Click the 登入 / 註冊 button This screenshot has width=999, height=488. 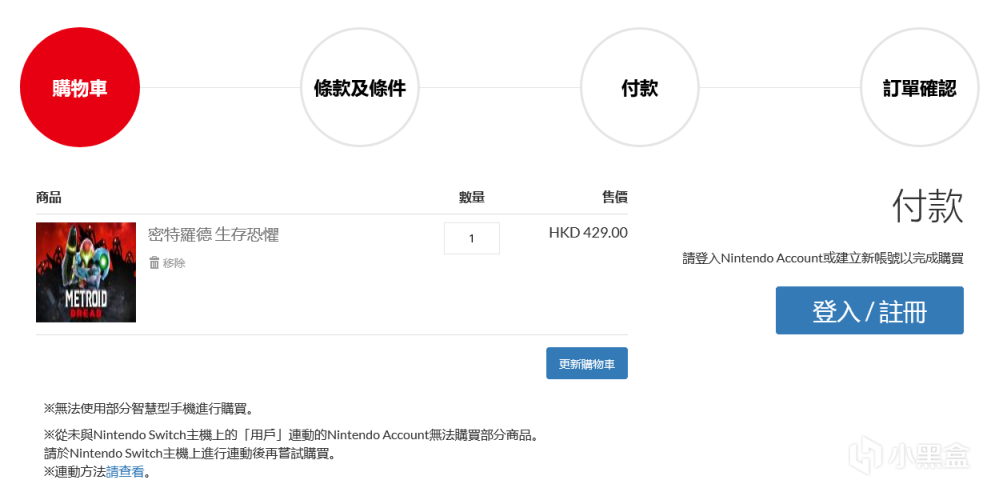coord(869,310)
